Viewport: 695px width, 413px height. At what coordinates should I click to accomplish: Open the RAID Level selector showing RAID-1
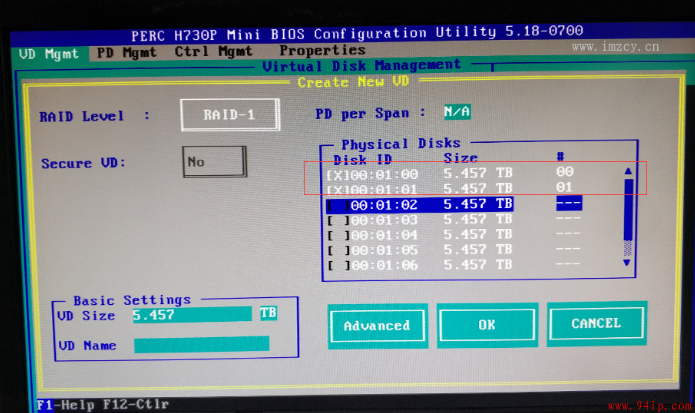[230, 115]
